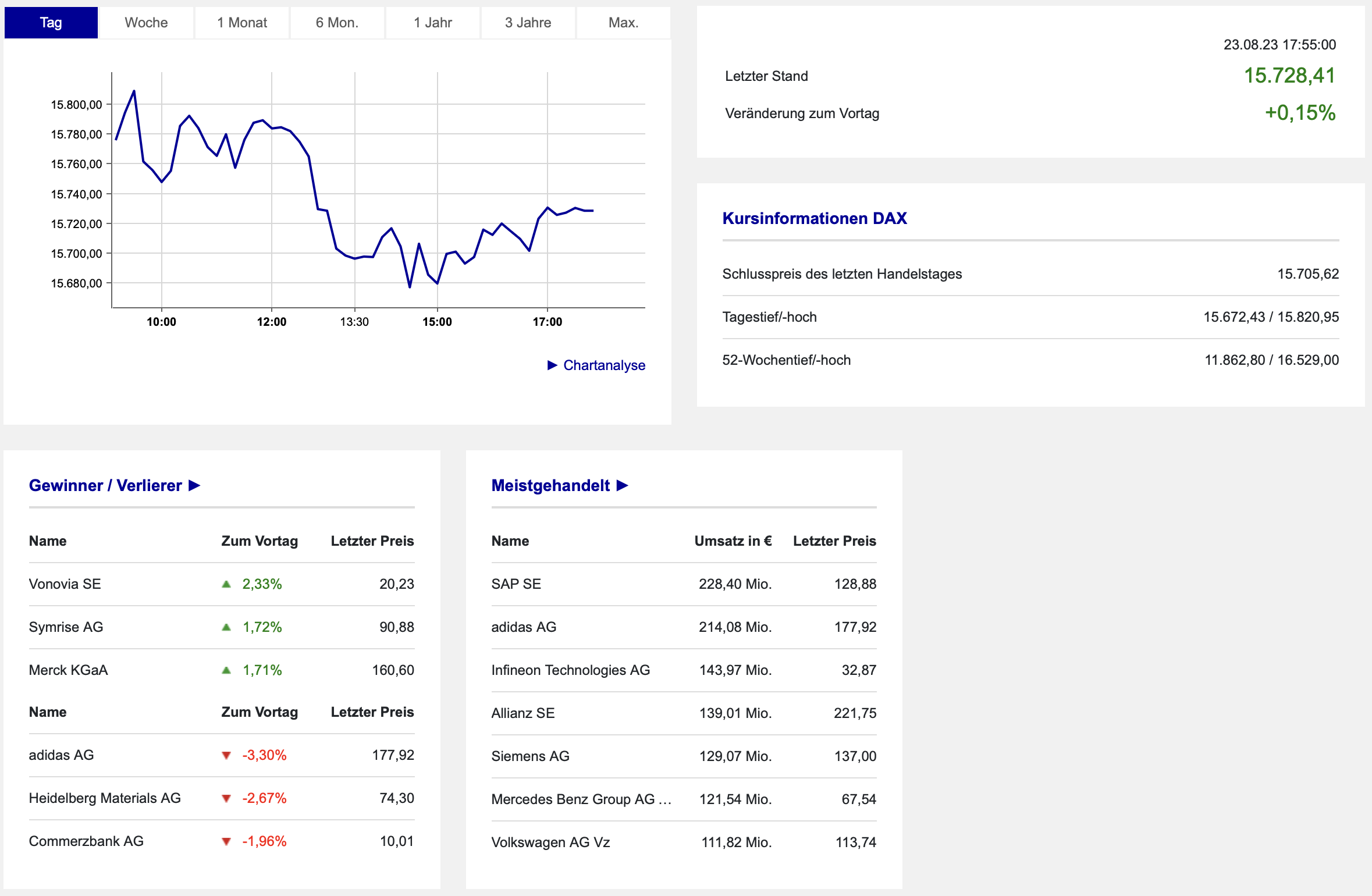Show the 6 Mon. chart range
The height and width of the screenshot is (896, 1372).
[337, 23]
